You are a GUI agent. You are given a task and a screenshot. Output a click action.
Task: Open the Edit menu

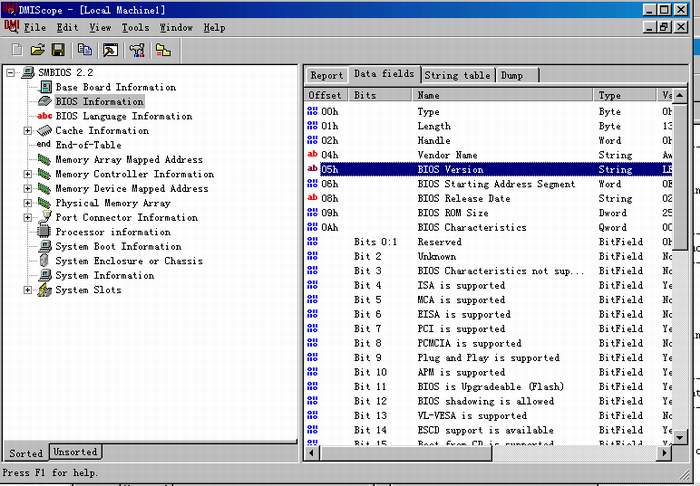pyautogui.click(x=67, y=28)
